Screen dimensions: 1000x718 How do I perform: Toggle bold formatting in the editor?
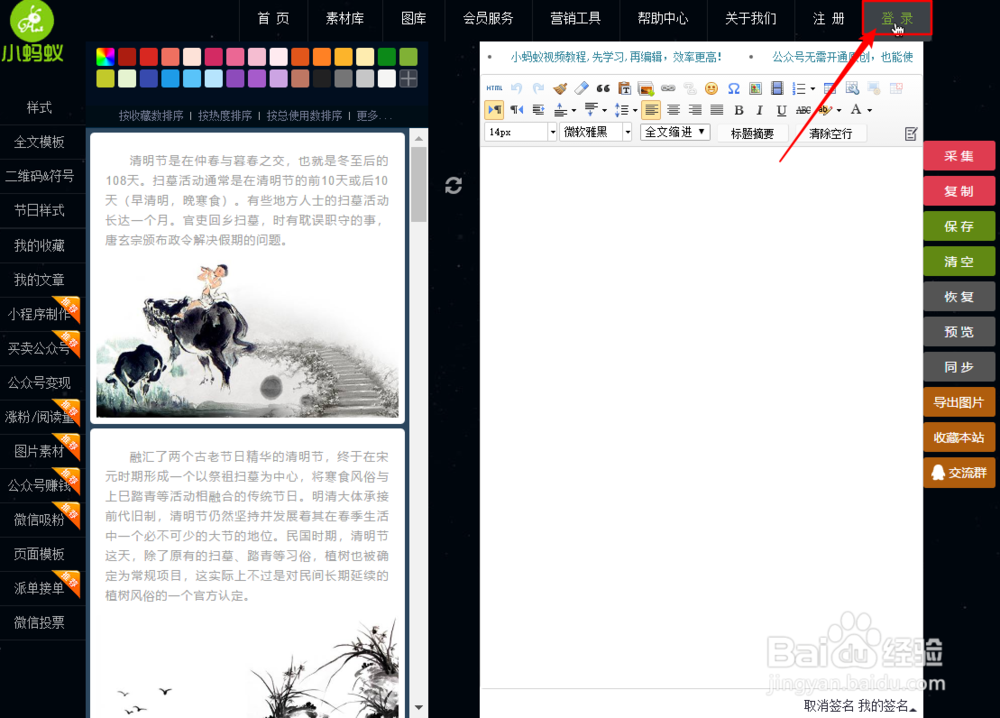[x=738, y=110]
